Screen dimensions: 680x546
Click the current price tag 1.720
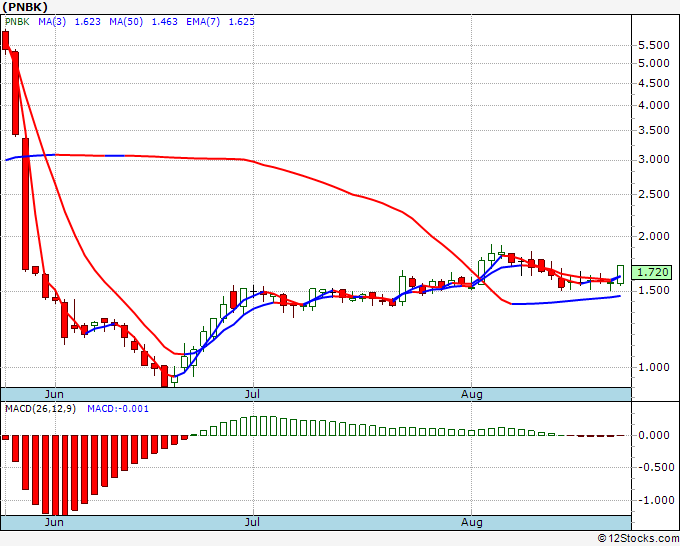652,272
